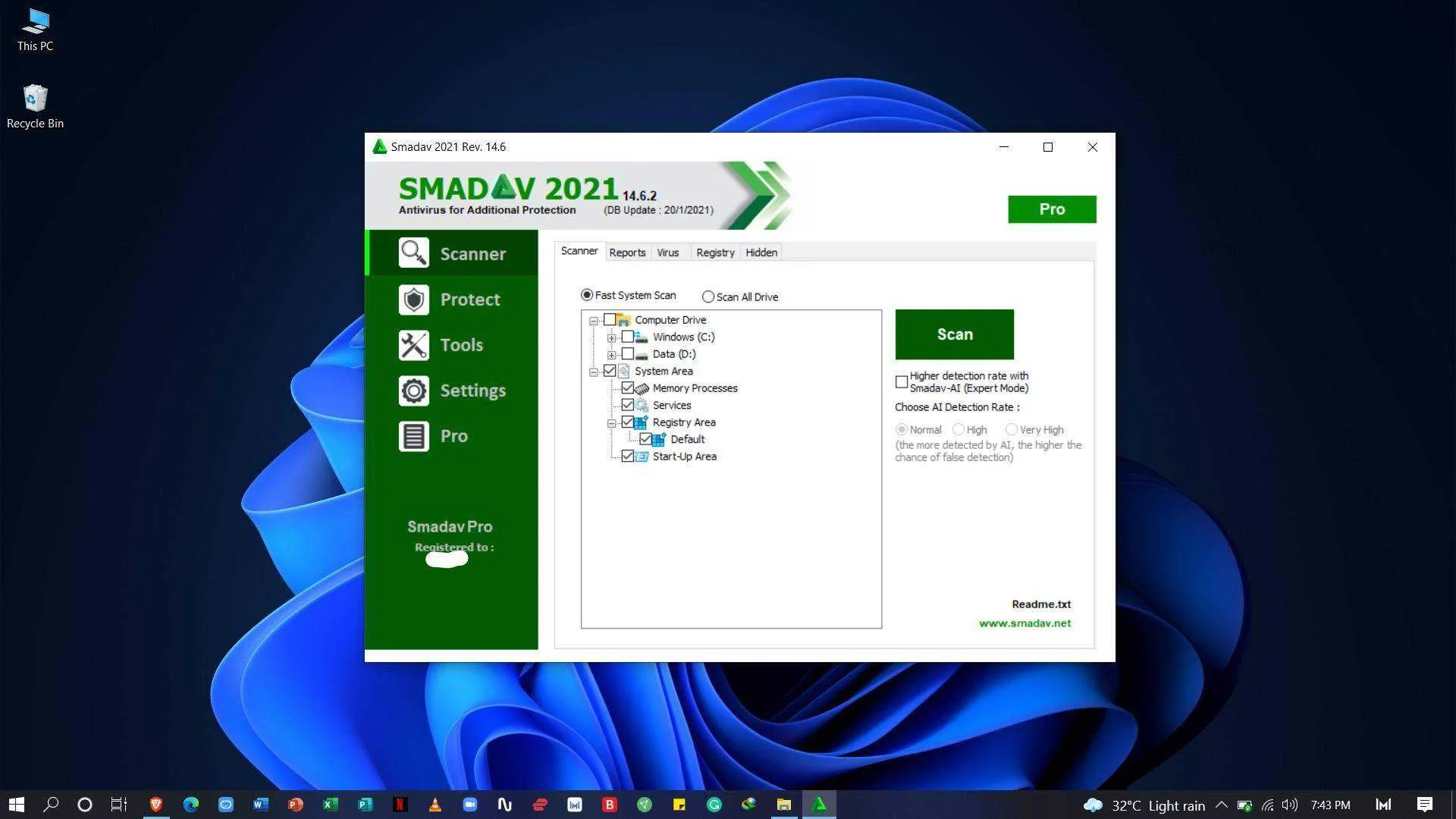This screenshot has height=819, width=1456.
Task: Click the Smadav logo in the title bar
Action: coord(380,147)
